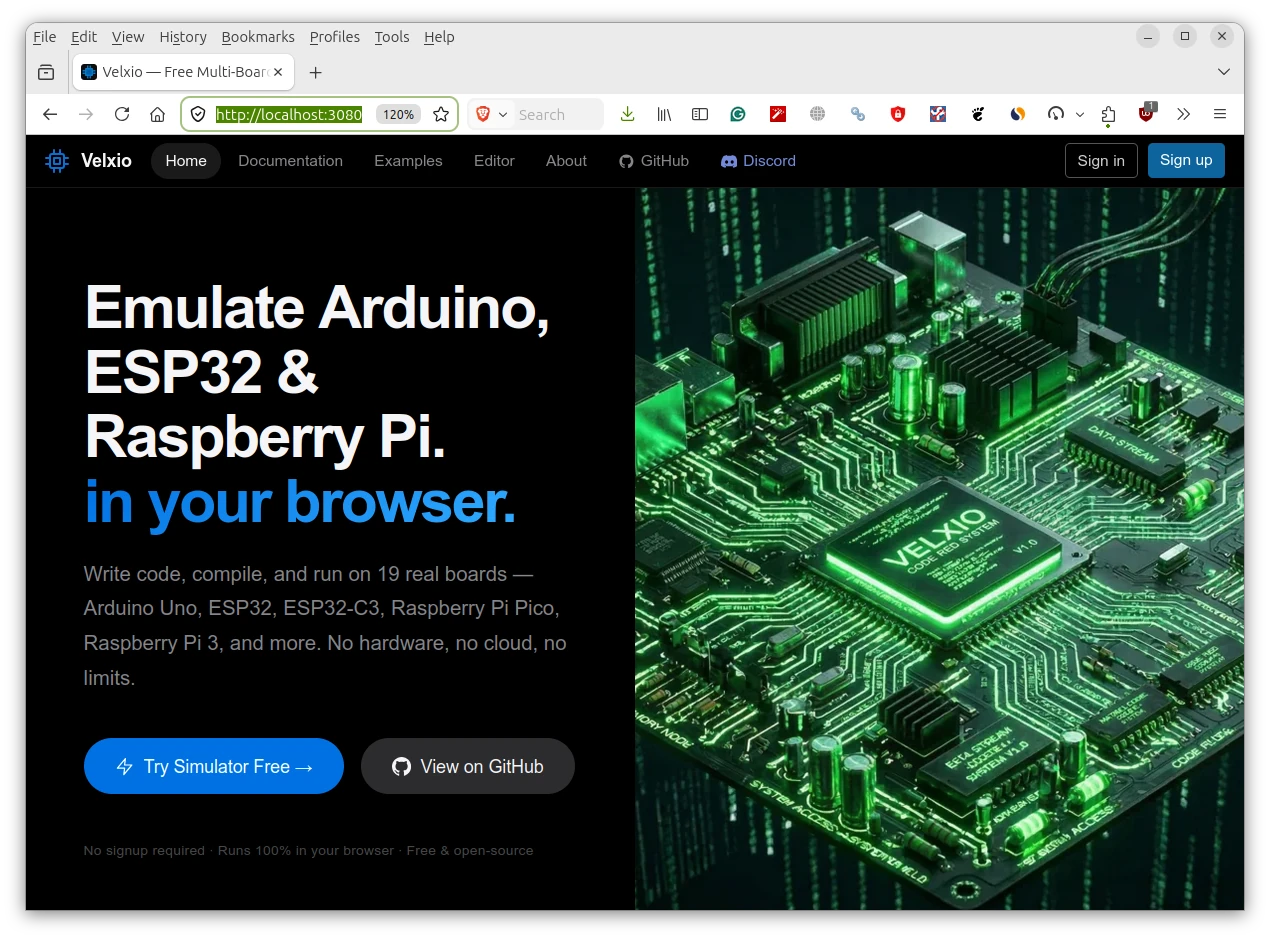Click the uBlock Origin shield icon
1270x939 pixels.
pos(1146,115)
